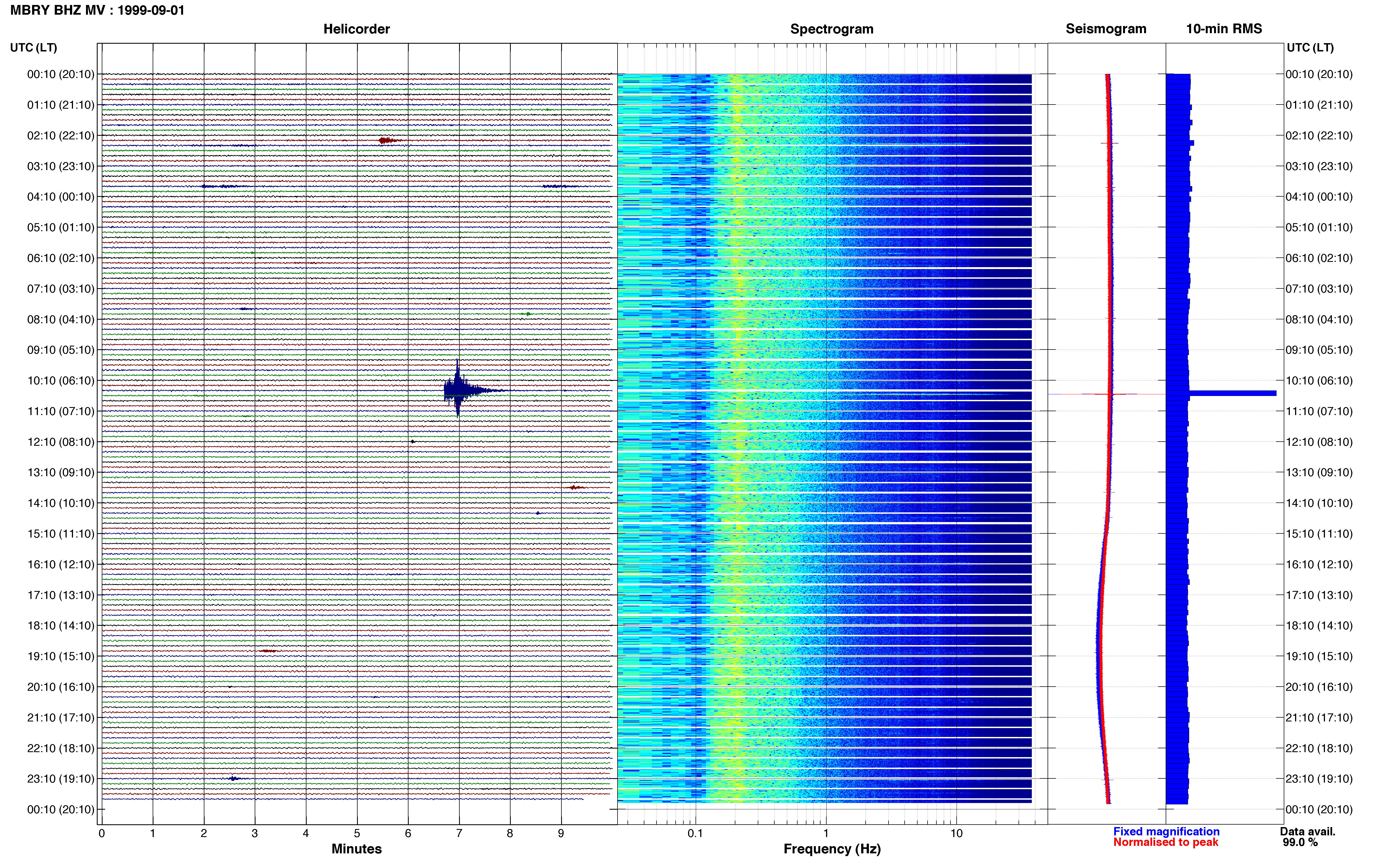Click the 5 tick label on the Minutes axis

point(357,833)
